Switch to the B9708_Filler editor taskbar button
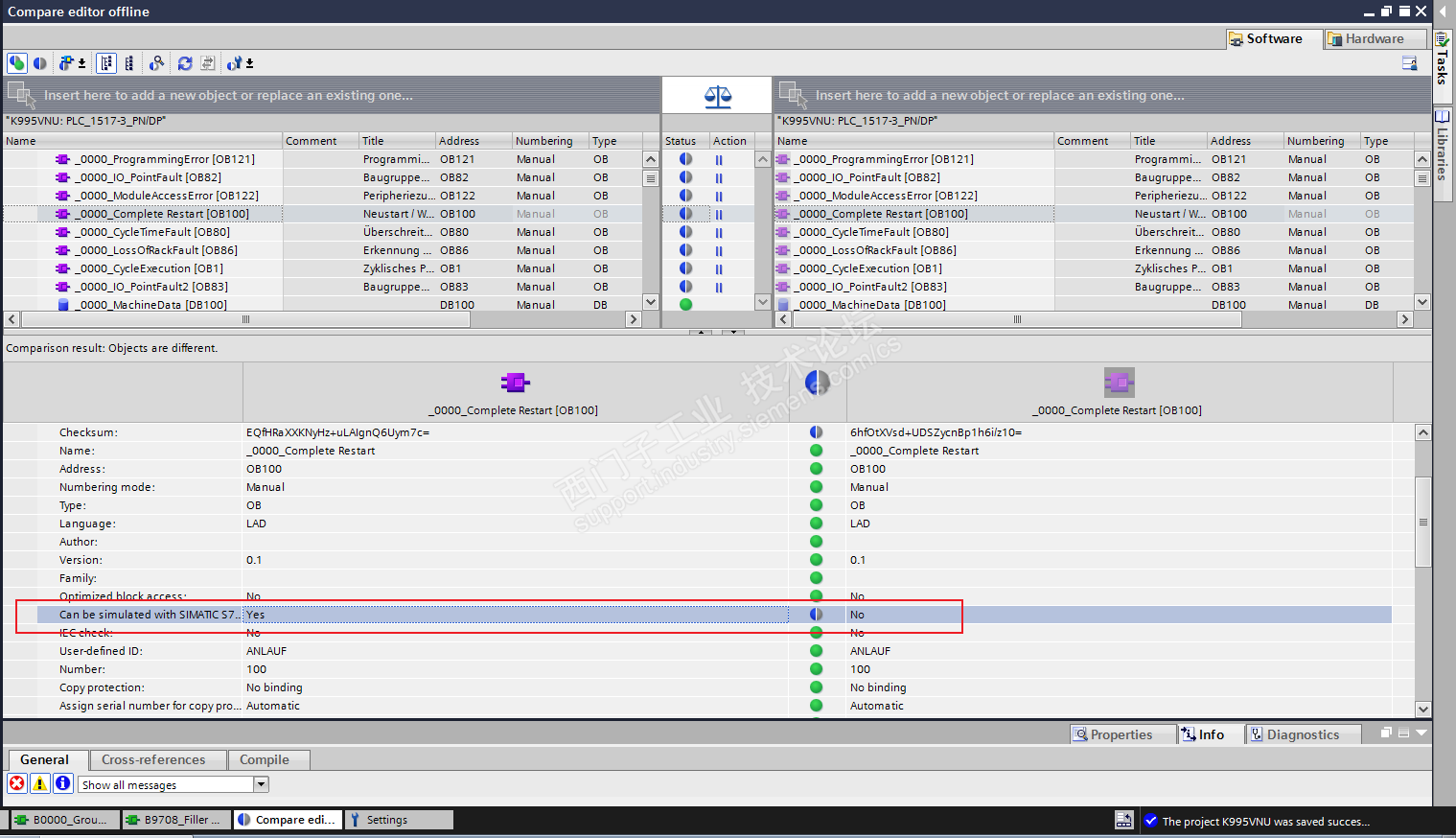This screenshot has width=1456, height=838. pos(178,820)
